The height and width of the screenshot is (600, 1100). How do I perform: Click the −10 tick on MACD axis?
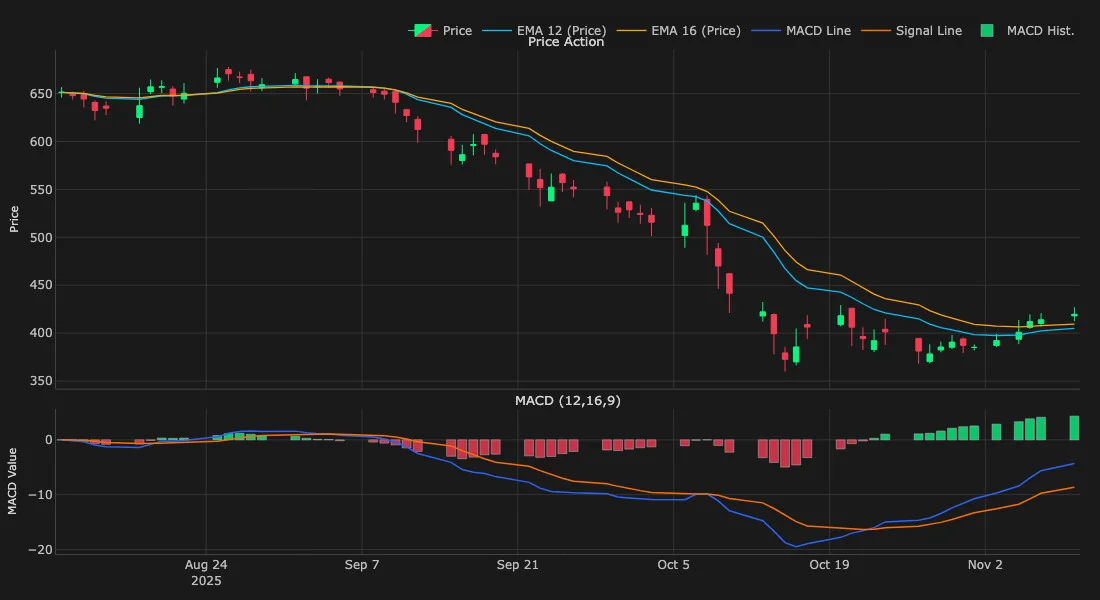click(41, 495)
